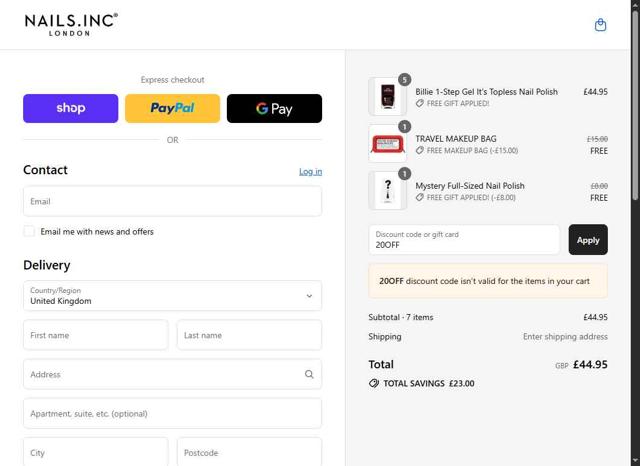The image size is (640, 466).
Task: Click tag icon next to Billie FREE GIFT APPLIED
Action: (420, 104)
